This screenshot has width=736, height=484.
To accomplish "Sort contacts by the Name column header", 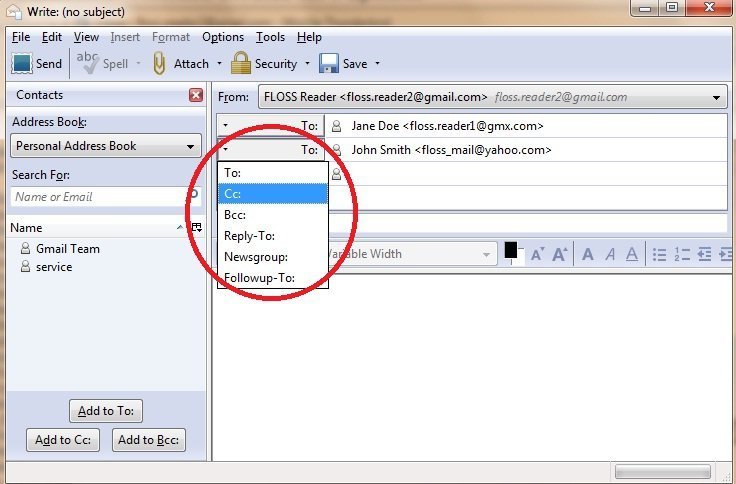I will [x=98, y=228].
